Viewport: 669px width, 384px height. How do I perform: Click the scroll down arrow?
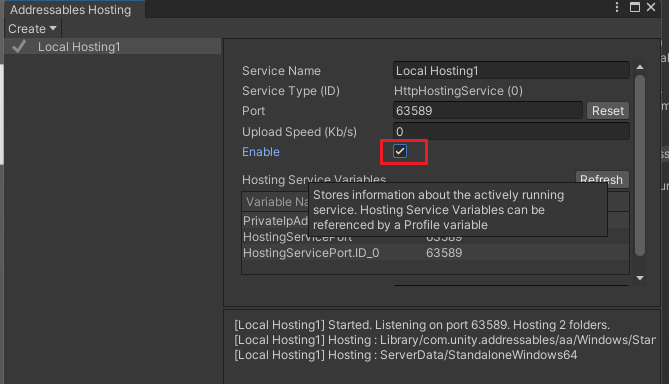[x=640, y=278]
